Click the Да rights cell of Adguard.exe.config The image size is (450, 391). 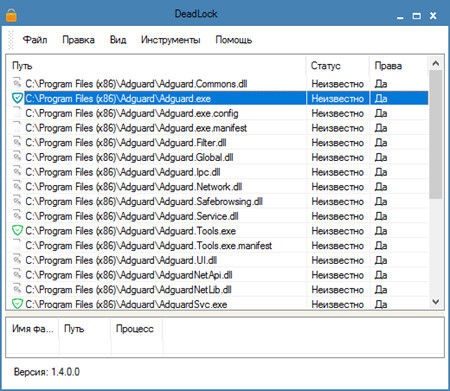tap(381, 113)
